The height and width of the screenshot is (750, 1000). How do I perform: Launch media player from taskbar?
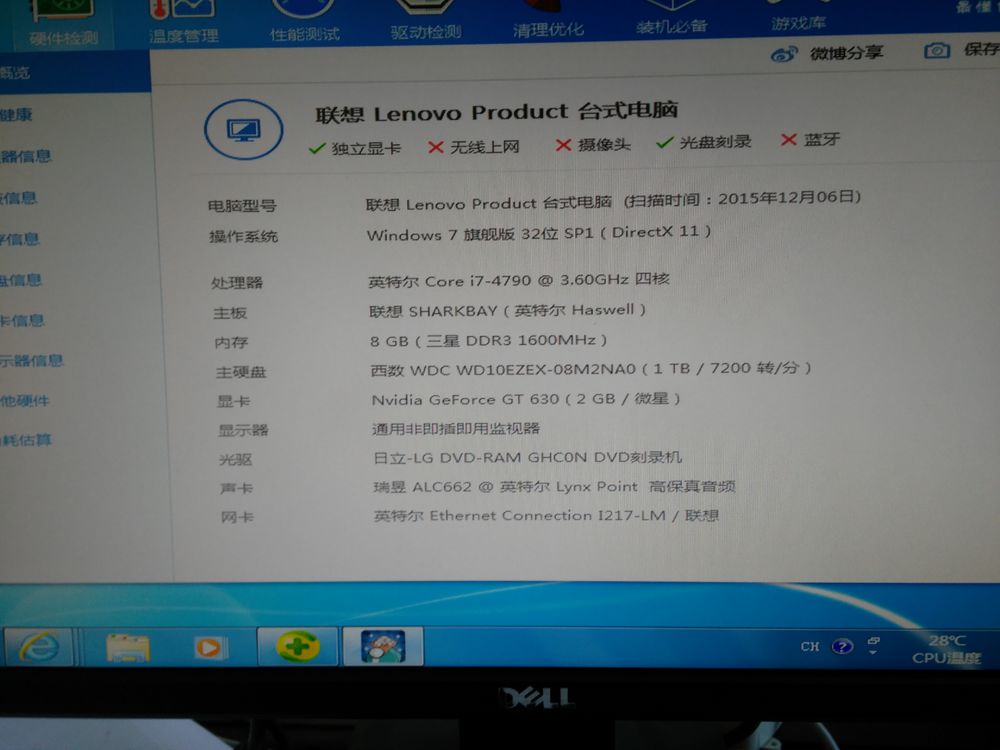pos(210,647)
